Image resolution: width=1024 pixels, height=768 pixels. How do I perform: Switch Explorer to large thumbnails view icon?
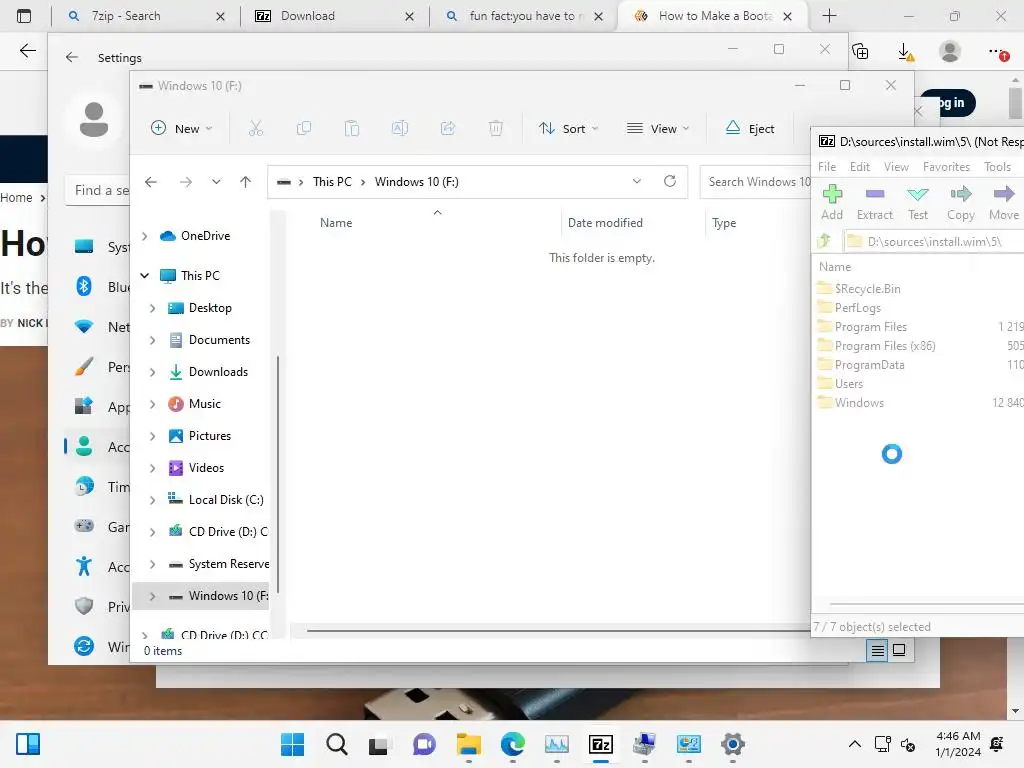pyautogui.click(x=899, y=650)
